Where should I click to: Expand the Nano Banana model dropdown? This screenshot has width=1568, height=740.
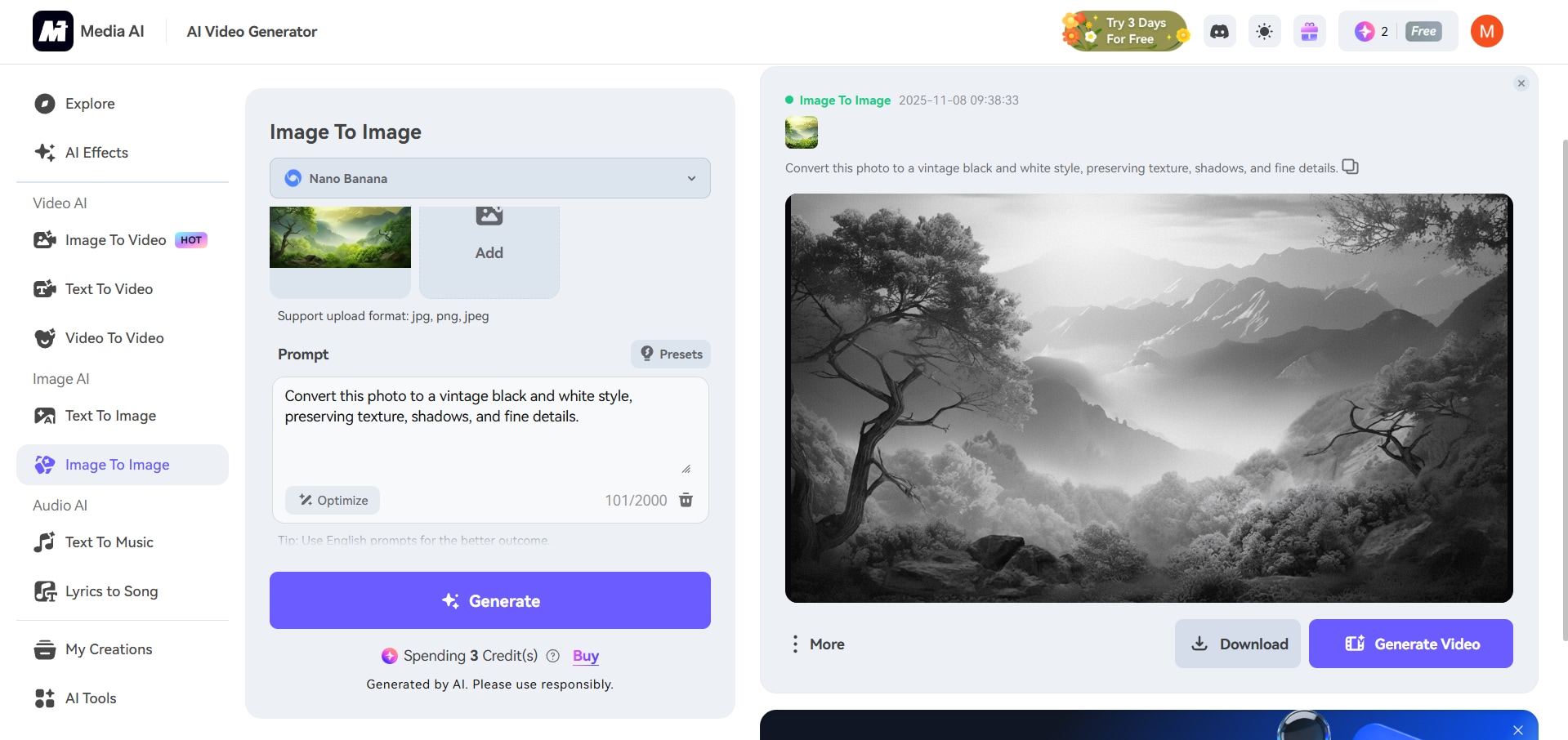tap(490, 178)
